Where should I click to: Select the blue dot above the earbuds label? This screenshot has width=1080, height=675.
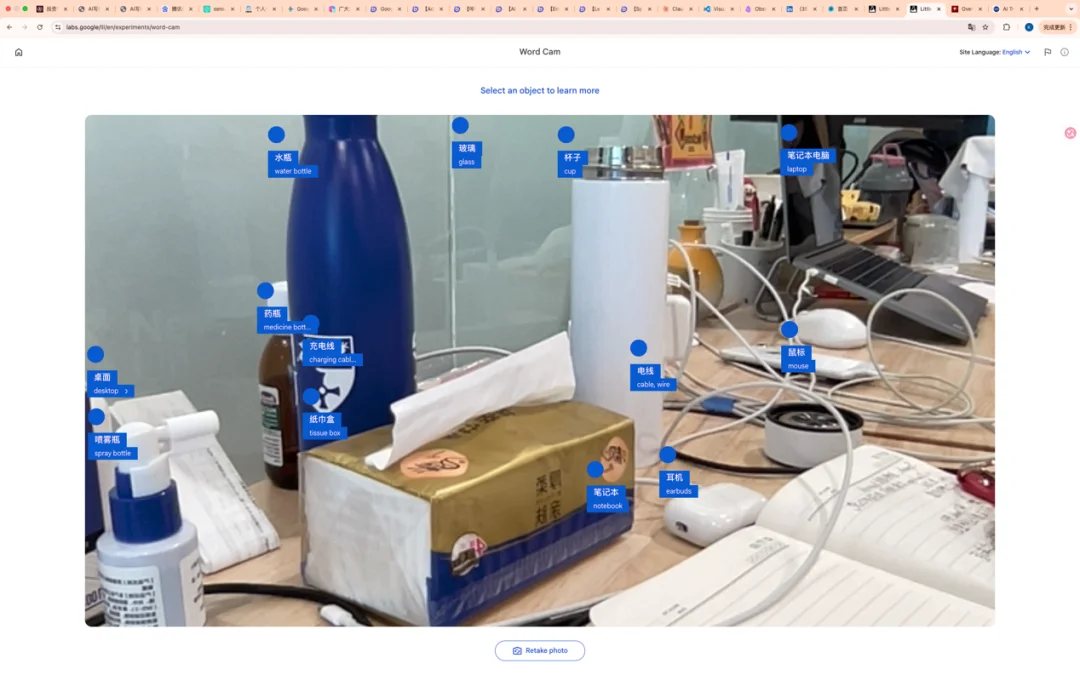tap(668, 455)
